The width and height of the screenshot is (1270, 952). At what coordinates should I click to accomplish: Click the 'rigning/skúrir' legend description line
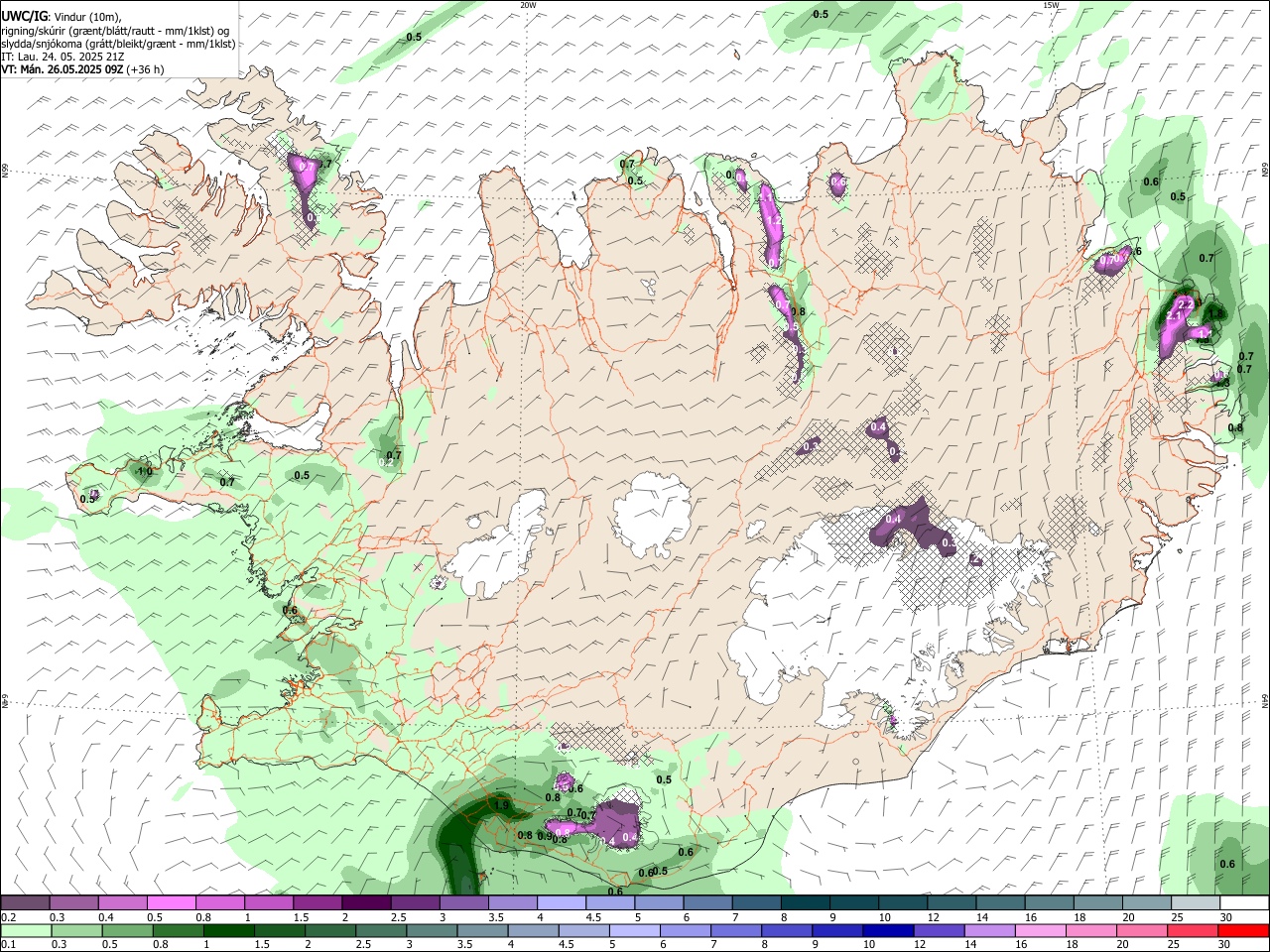116,30
